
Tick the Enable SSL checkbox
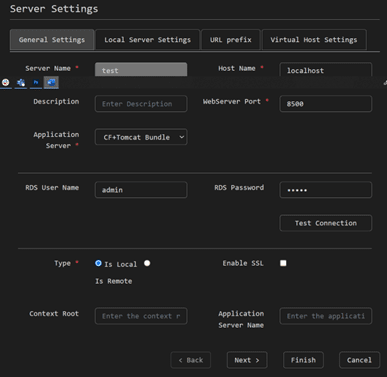click(283, 263)
